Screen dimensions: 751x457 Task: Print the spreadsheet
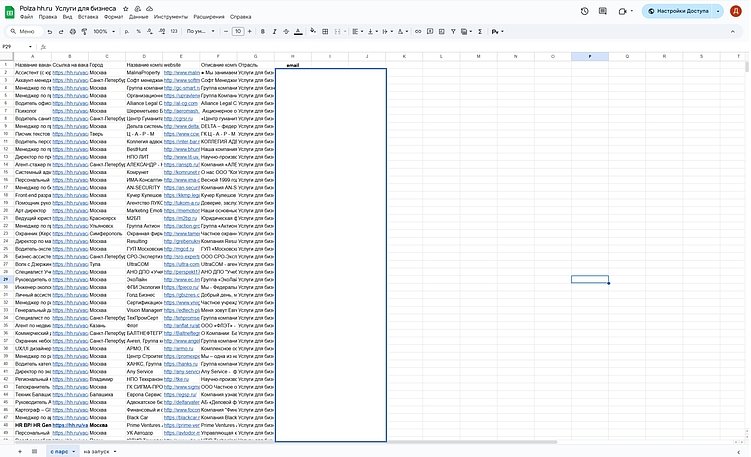(73, 32)
